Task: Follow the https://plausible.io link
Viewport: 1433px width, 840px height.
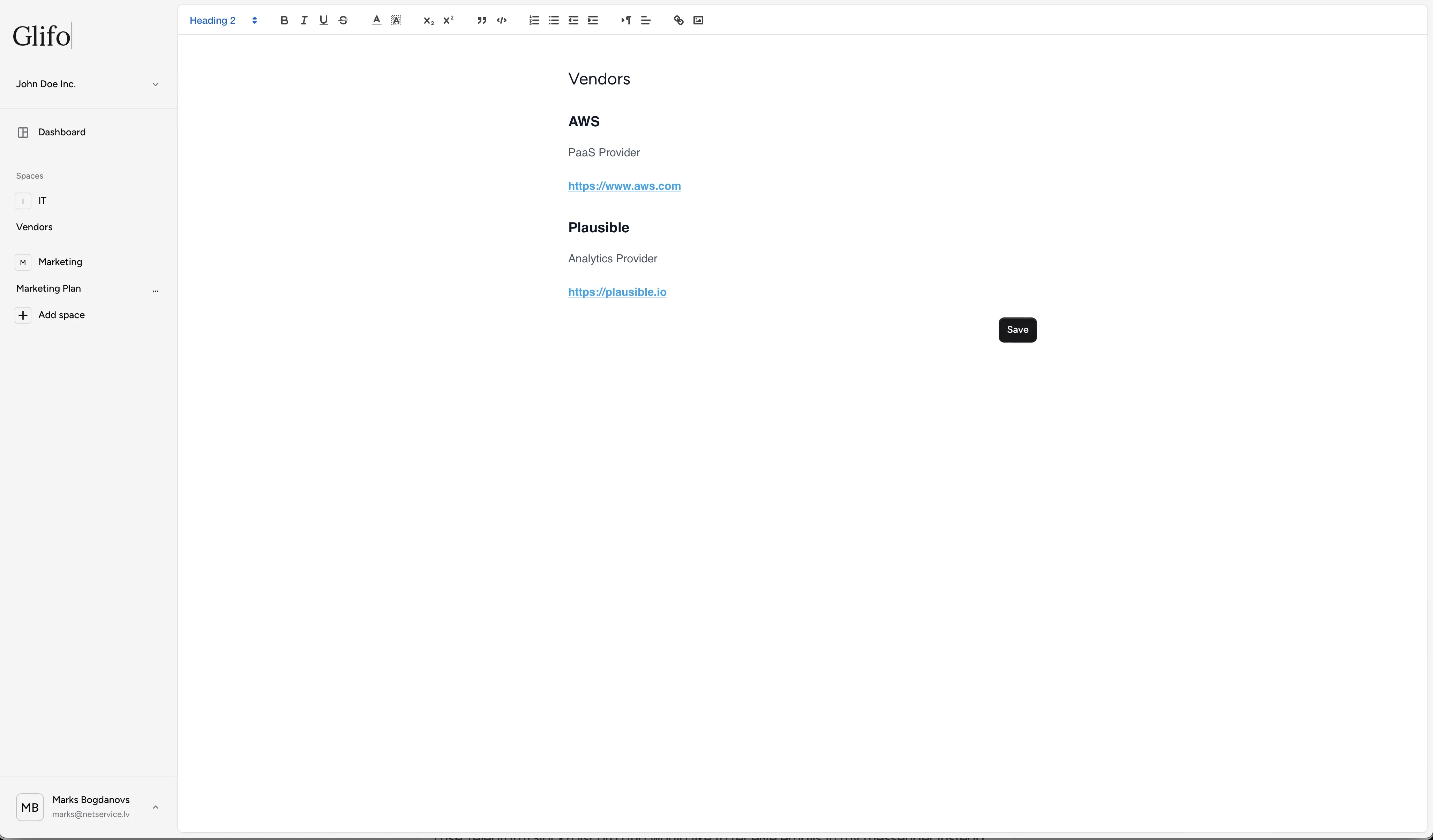Action: click(617, 292)
